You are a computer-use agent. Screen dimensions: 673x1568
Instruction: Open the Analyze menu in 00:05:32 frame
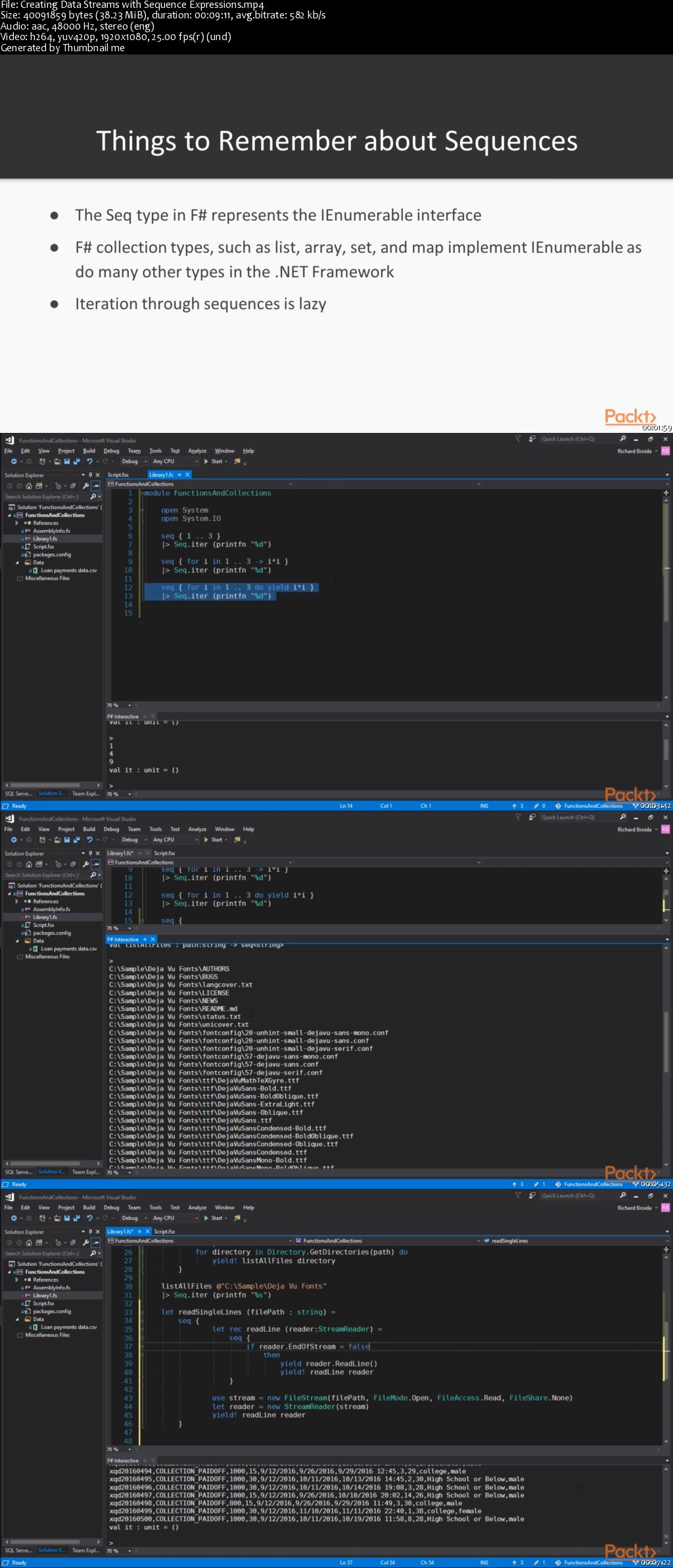coord(197,829)
